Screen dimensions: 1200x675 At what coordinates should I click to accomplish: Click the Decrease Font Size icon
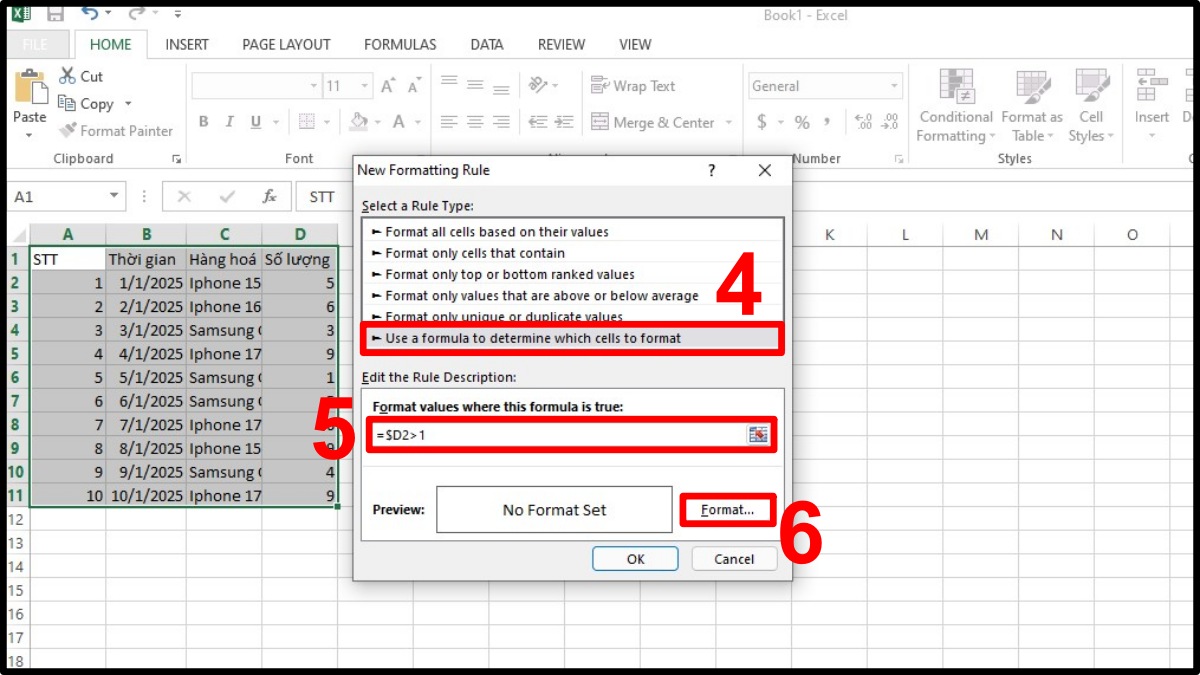pos(413,86)
